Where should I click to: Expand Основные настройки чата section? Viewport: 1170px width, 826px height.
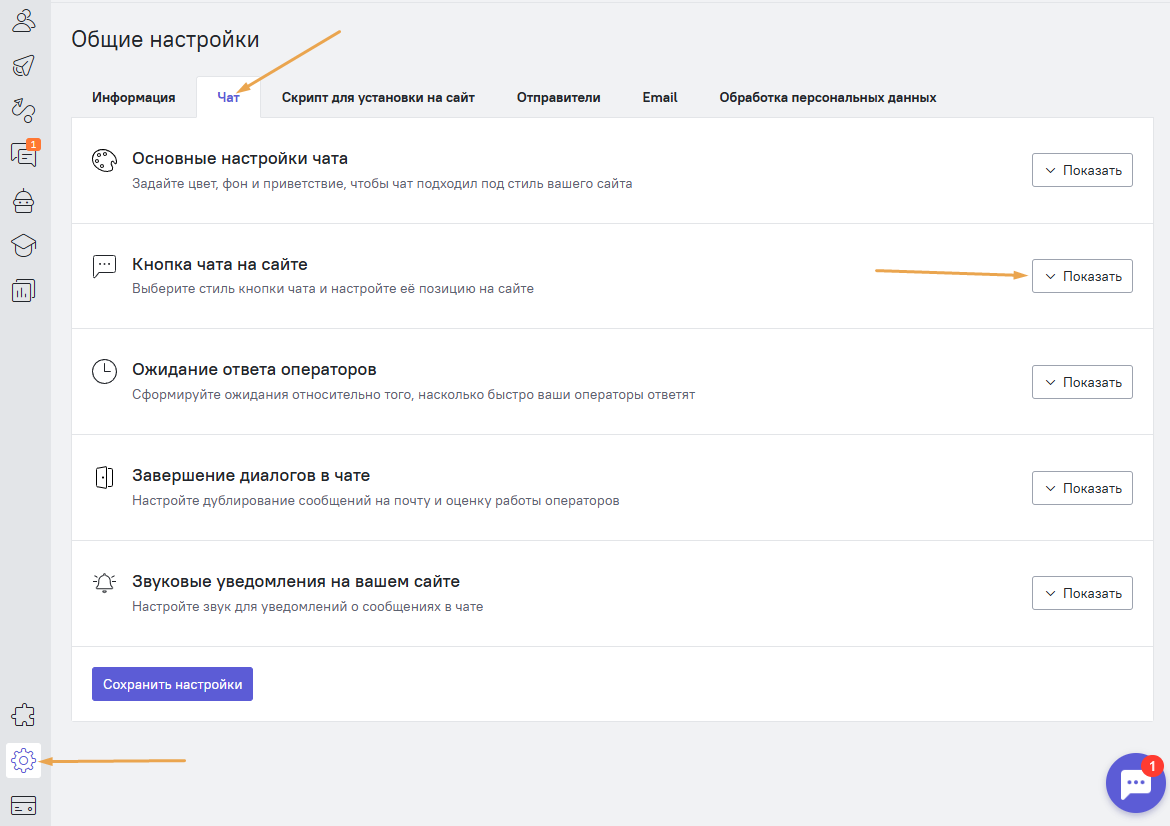[1082, 170]
